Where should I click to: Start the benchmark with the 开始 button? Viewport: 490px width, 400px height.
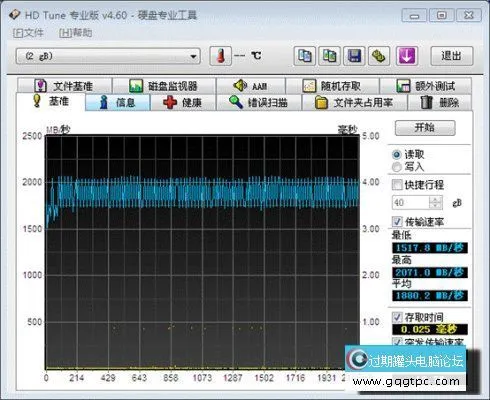(x=425, y=128)
